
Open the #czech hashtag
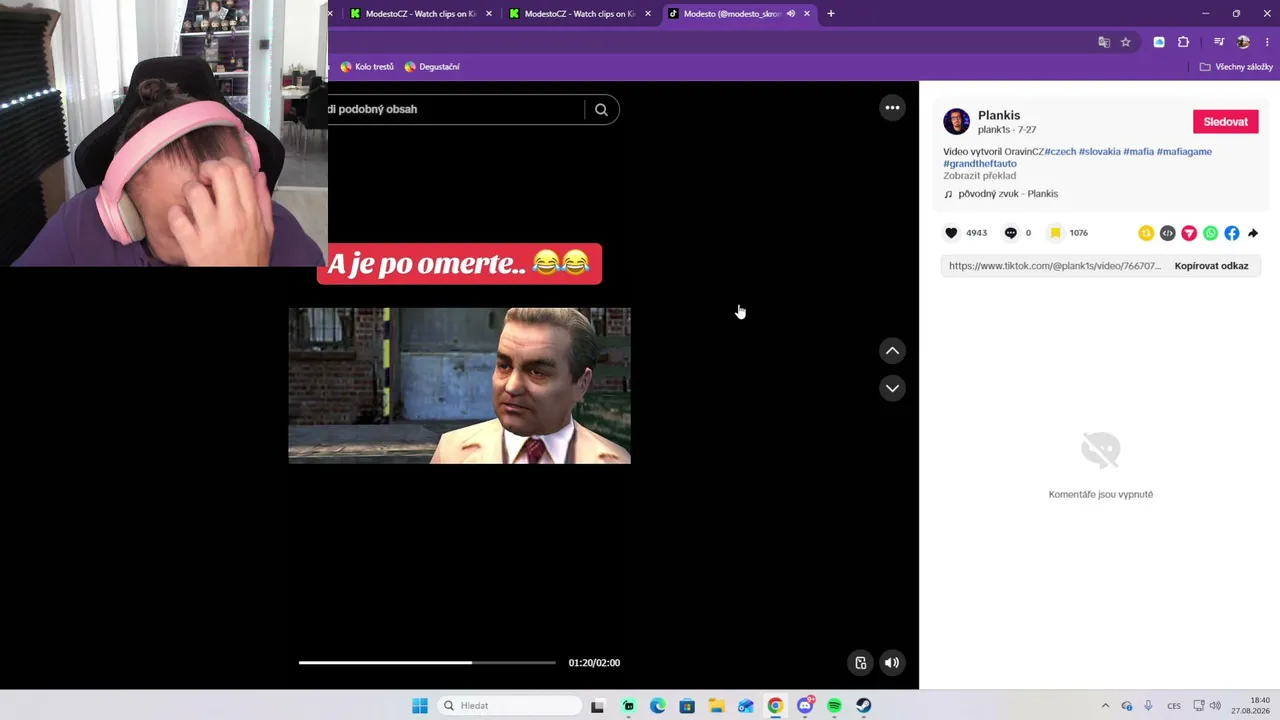tap(1060, 152)
